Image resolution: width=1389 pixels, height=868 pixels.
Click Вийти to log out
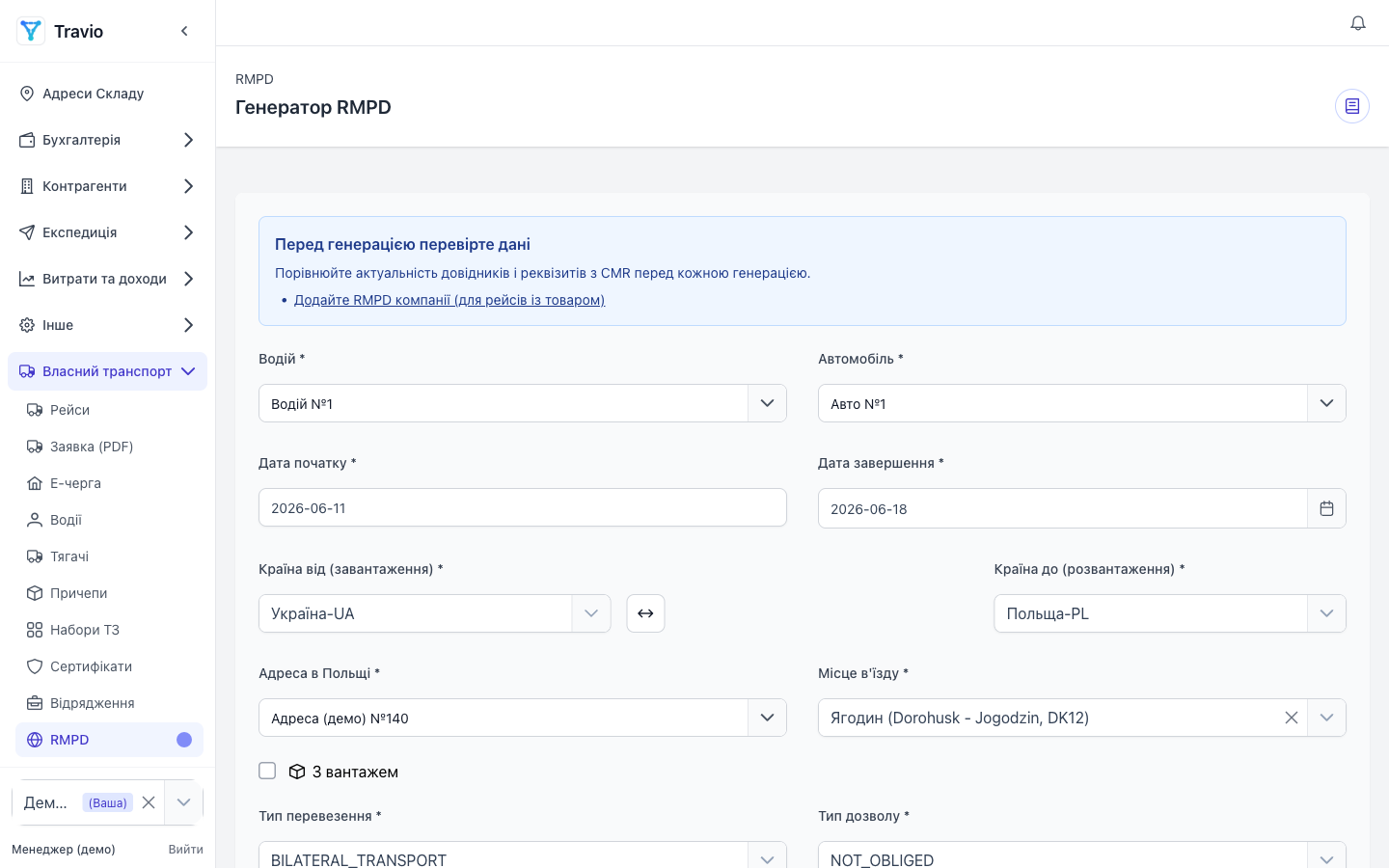[185, 850]
